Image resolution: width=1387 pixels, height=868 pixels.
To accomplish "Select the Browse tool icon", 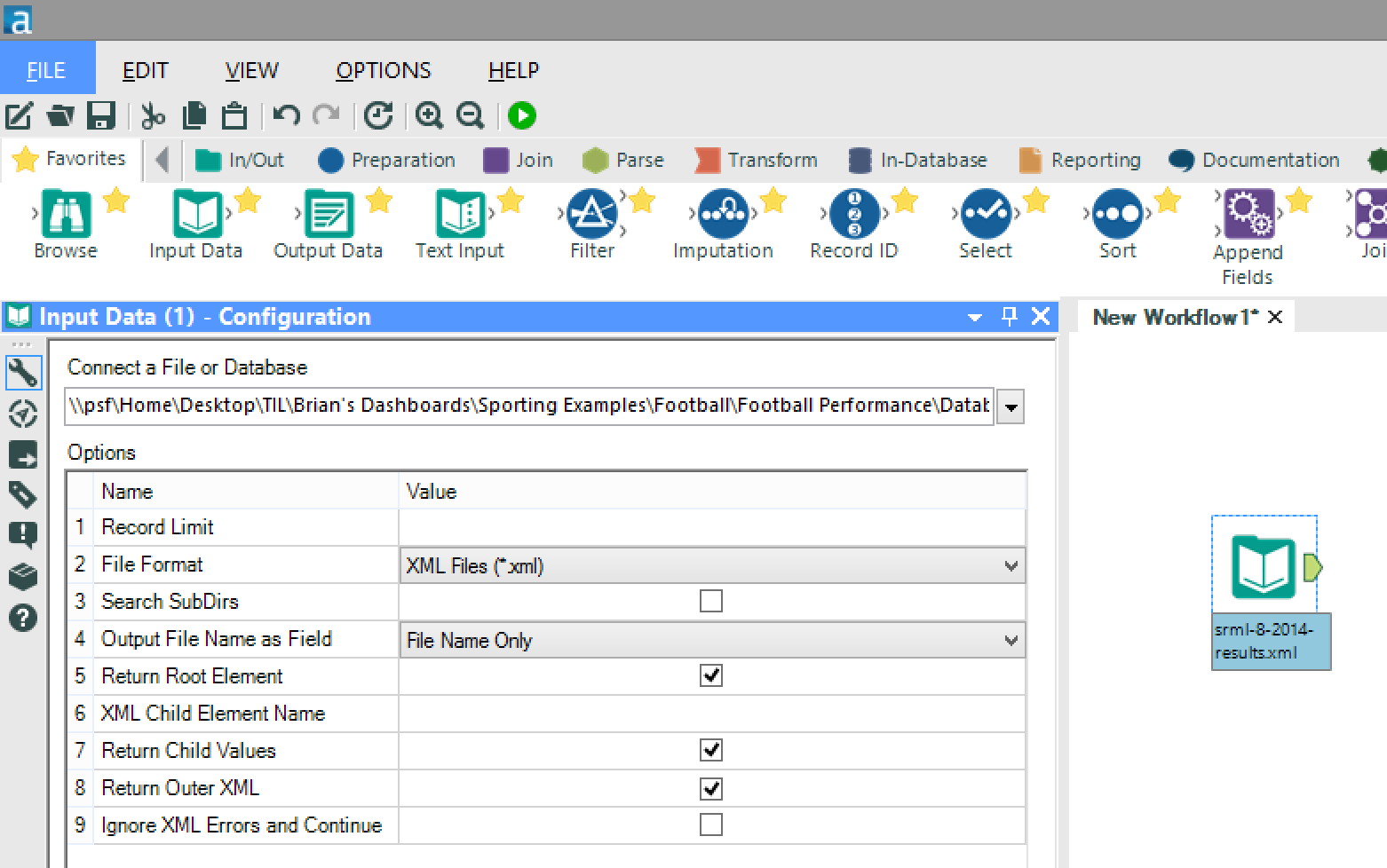I will tap(67, 214).
